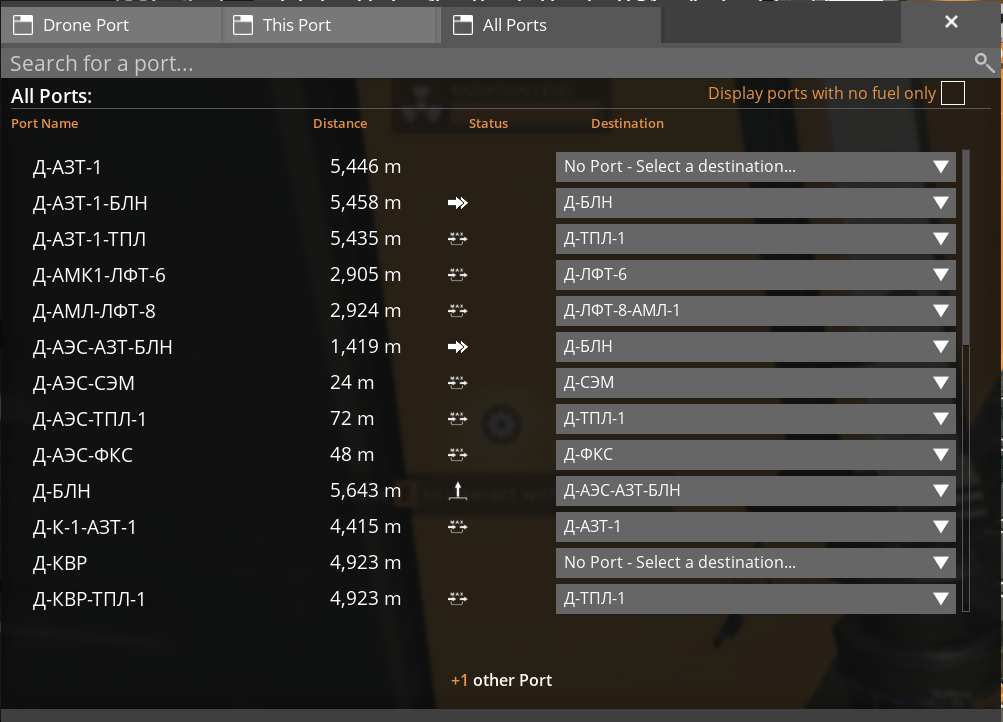Click distance value 4,415 m

[365, 526]
